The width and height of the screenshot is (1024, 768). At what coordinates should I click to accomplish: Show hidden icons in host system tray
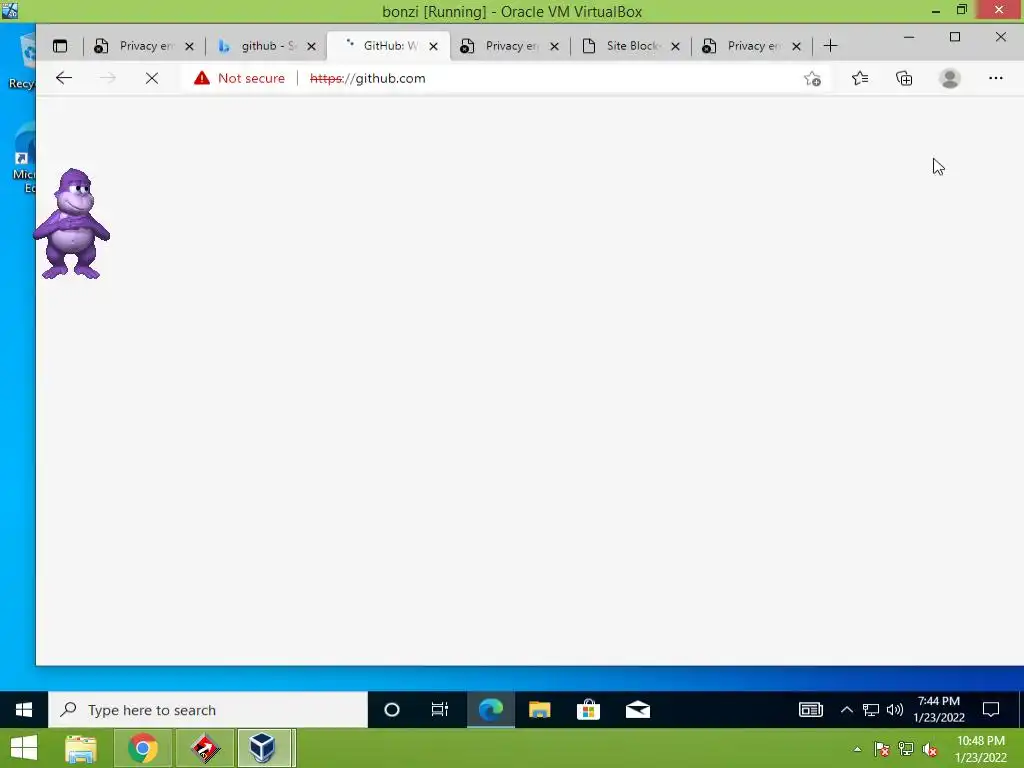[x=857, y=750]
